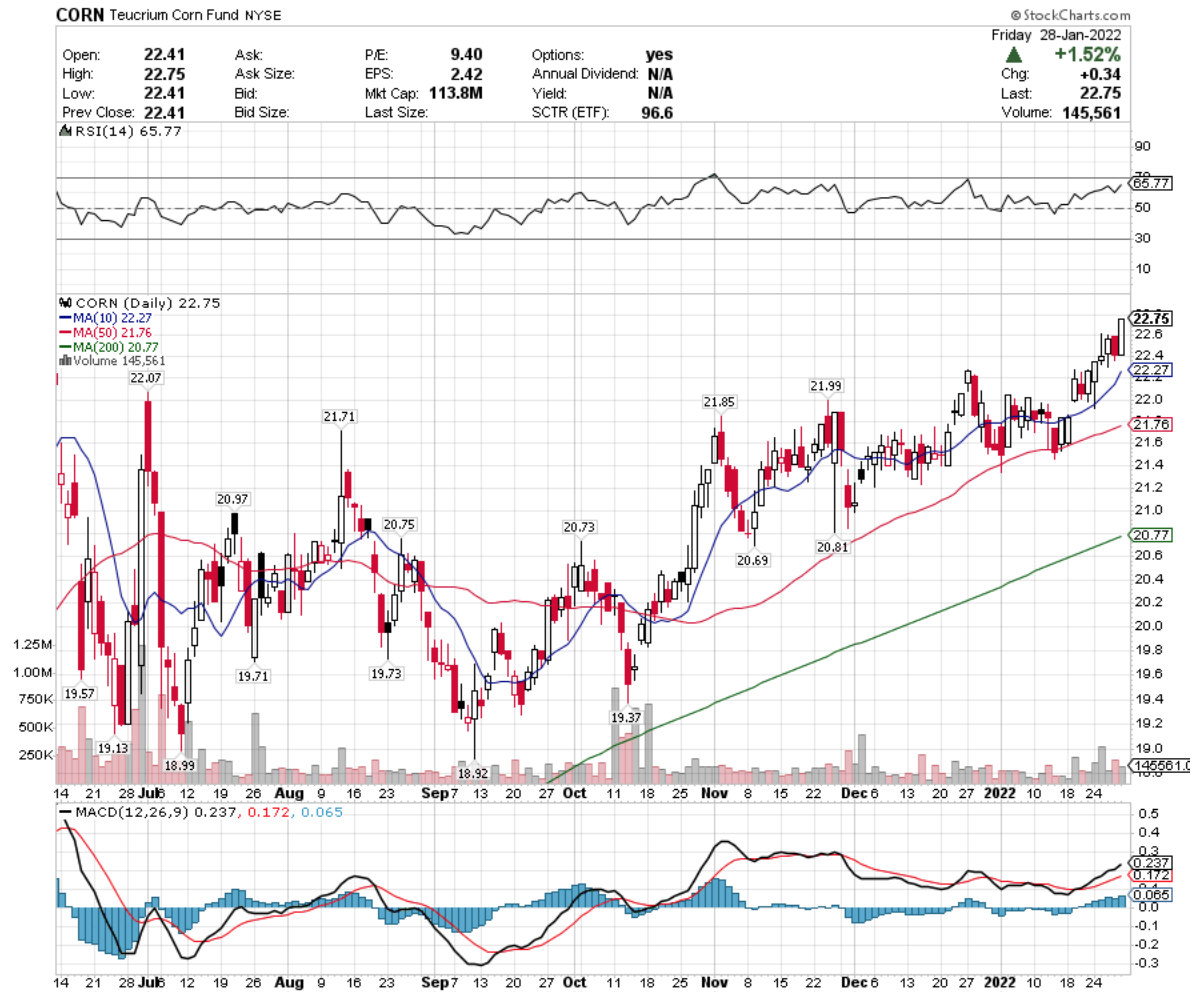Click the Teucrium Corn Fund name
Viewport: 1194px width, 992px height.
coord(174,15)
